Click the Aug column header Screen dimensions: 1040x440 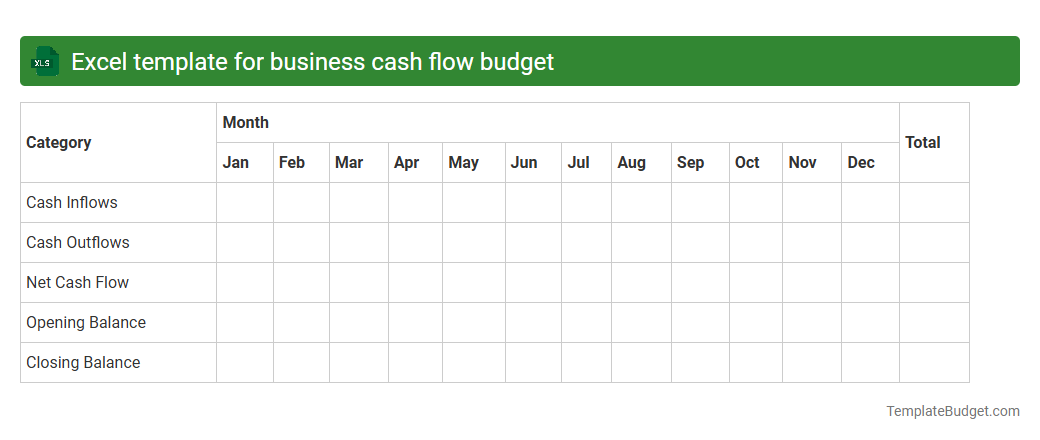coord(641,163)
